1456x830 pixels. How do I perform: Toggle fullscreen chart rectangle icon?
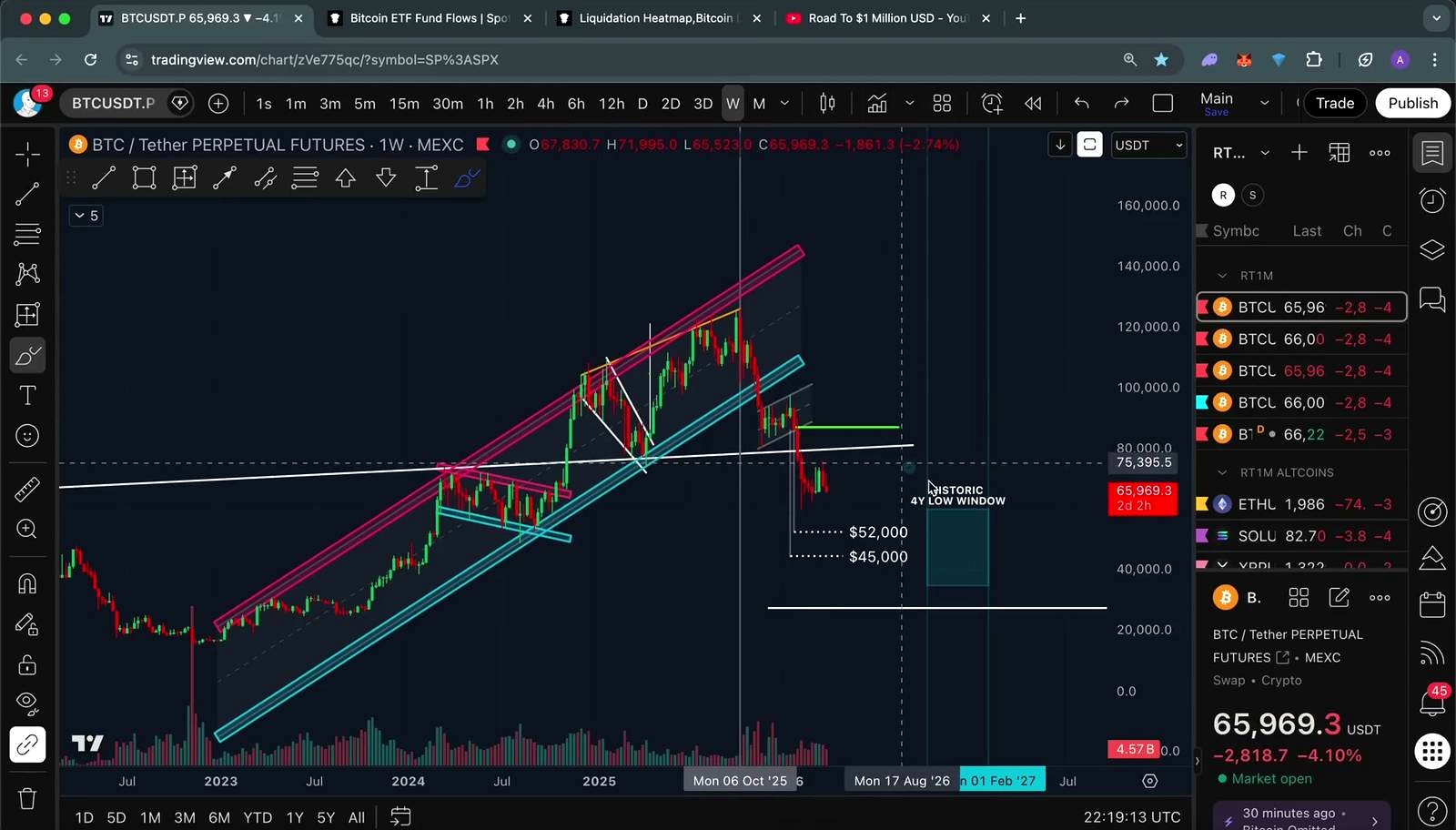[1163, 104]
